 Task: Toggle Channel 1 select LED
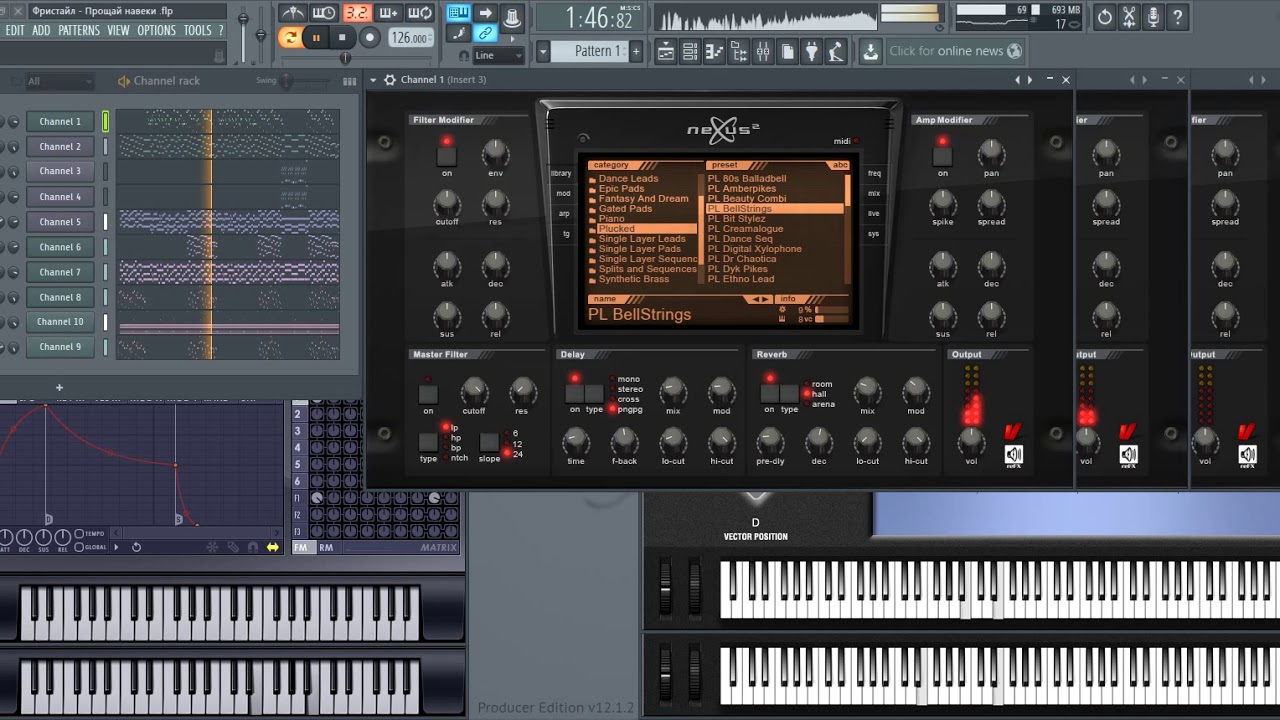105,122
